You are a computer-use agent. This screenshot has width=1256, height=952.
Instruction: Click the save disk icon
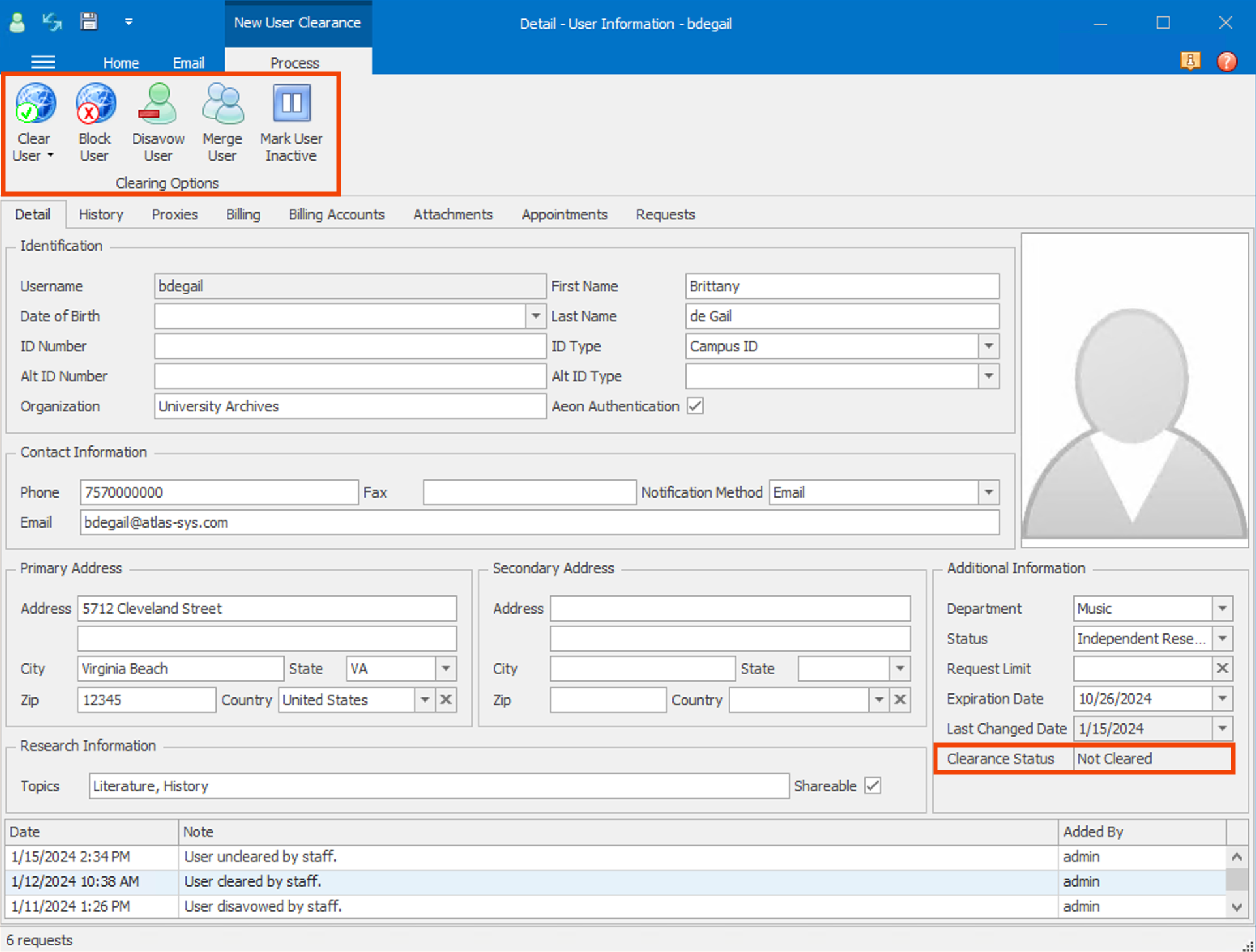89,22
